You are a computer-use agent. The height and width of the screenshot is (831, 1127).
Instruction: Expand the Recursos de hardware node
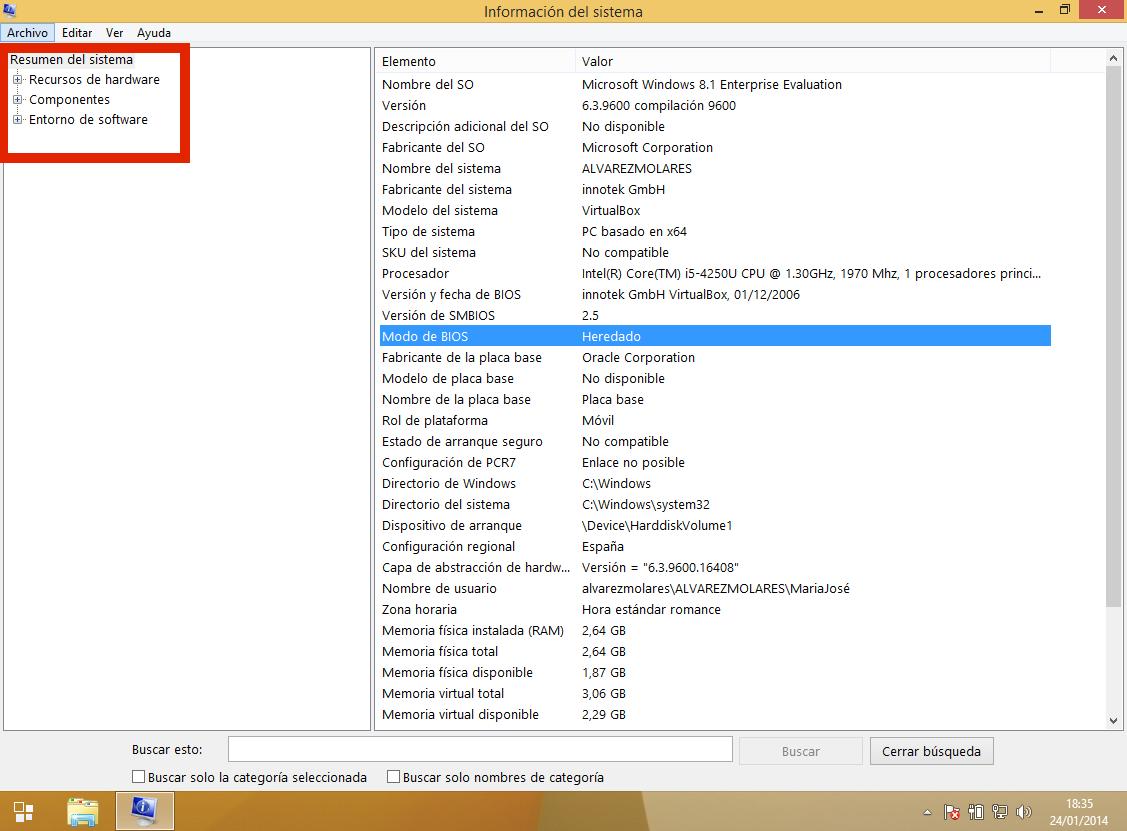(18, 80)
